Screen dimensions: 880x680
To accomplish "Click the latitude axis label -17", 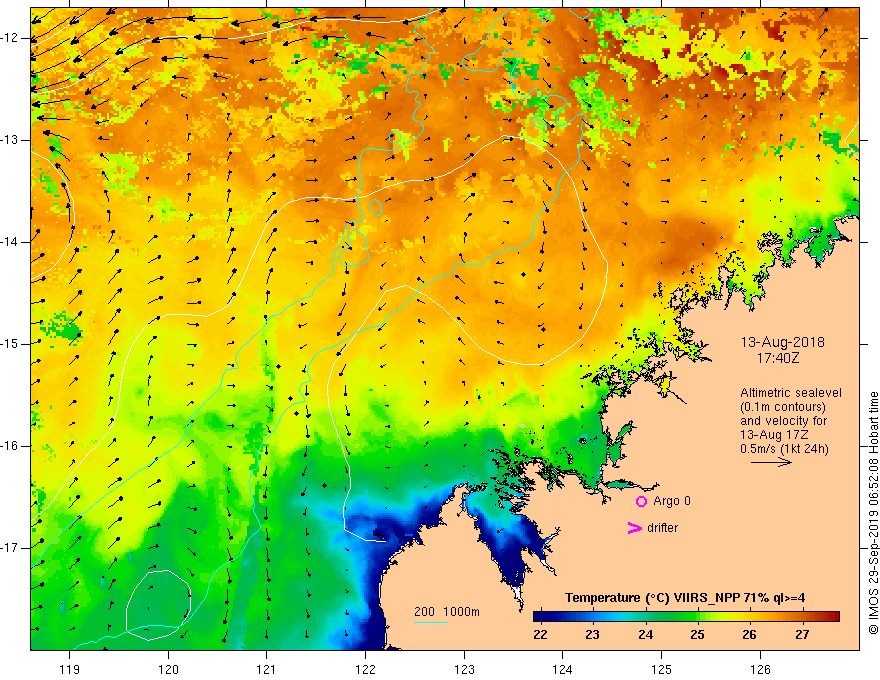I will [x=10, y=548].
